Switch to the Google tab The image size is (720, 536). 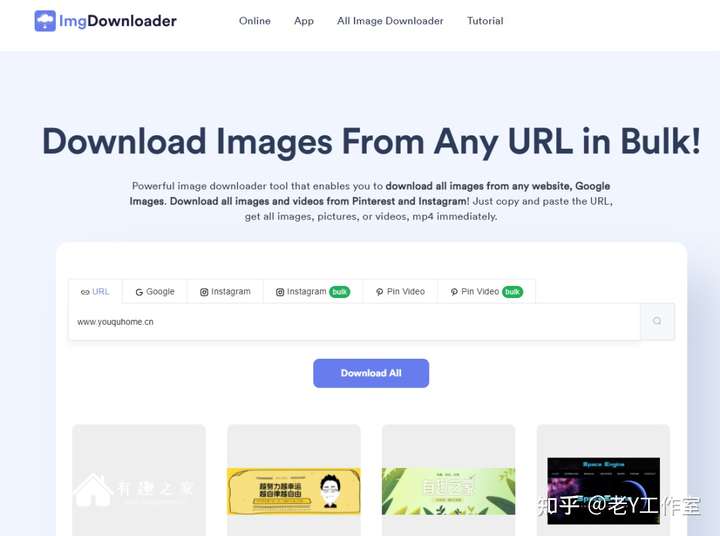(155, 292)
